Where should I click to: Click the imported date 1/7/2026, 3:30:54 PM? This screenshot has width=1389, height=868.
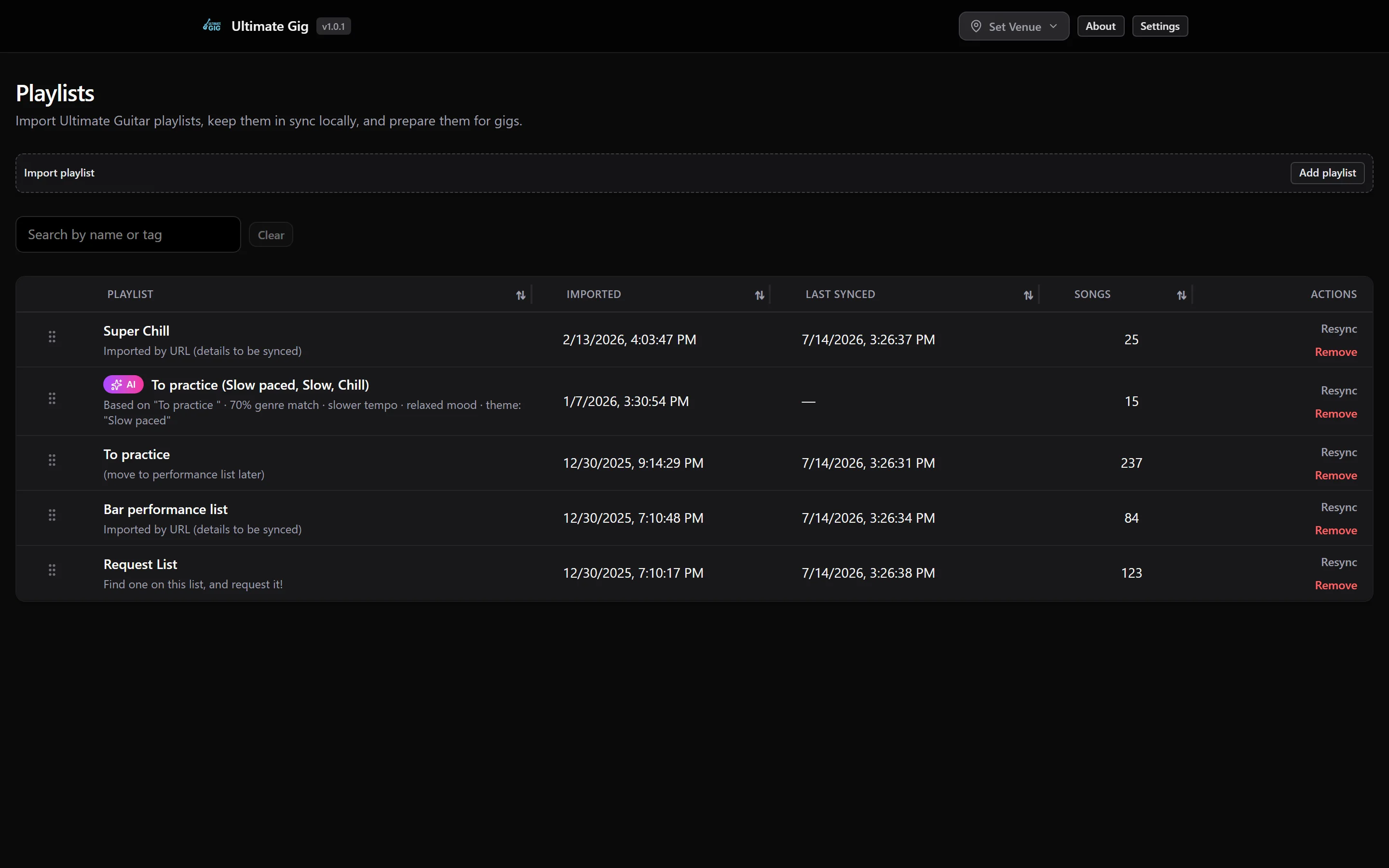point(626,401)
